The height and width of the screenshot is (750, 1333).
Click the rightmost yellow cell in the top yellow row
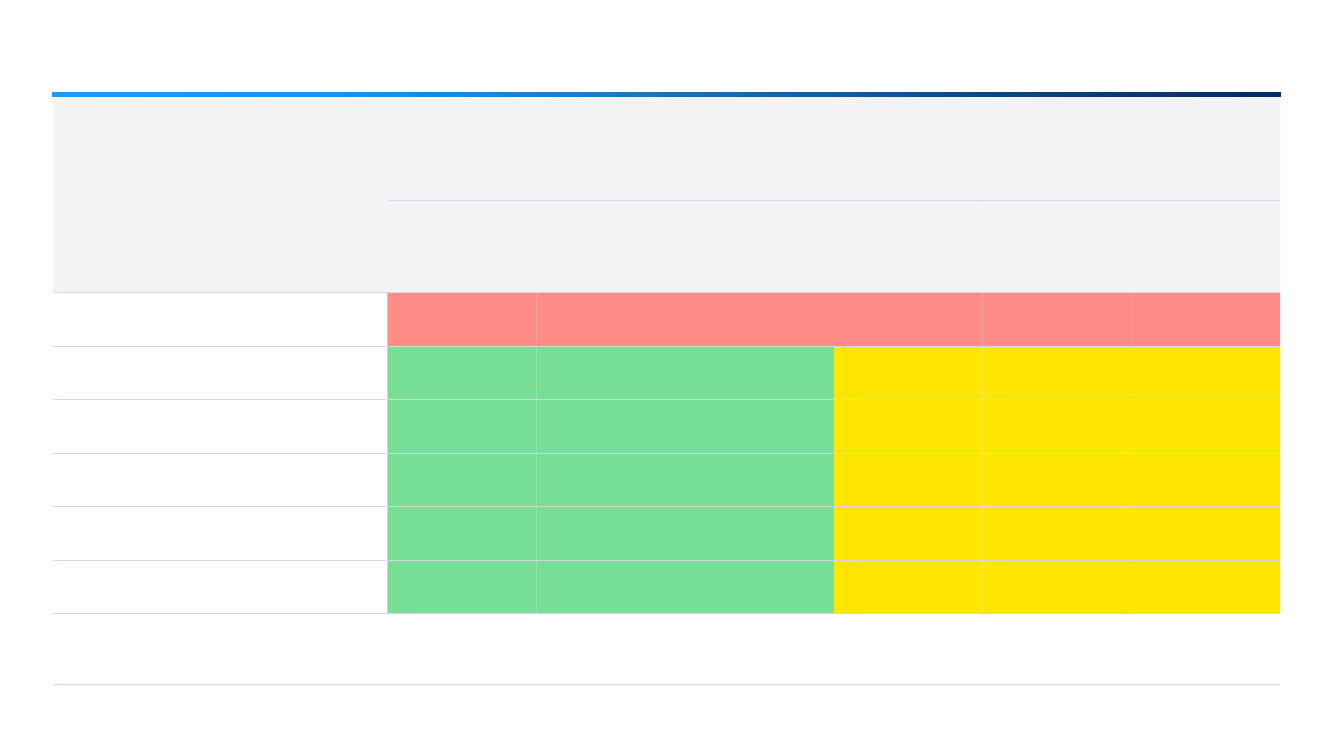(1205, 373)
